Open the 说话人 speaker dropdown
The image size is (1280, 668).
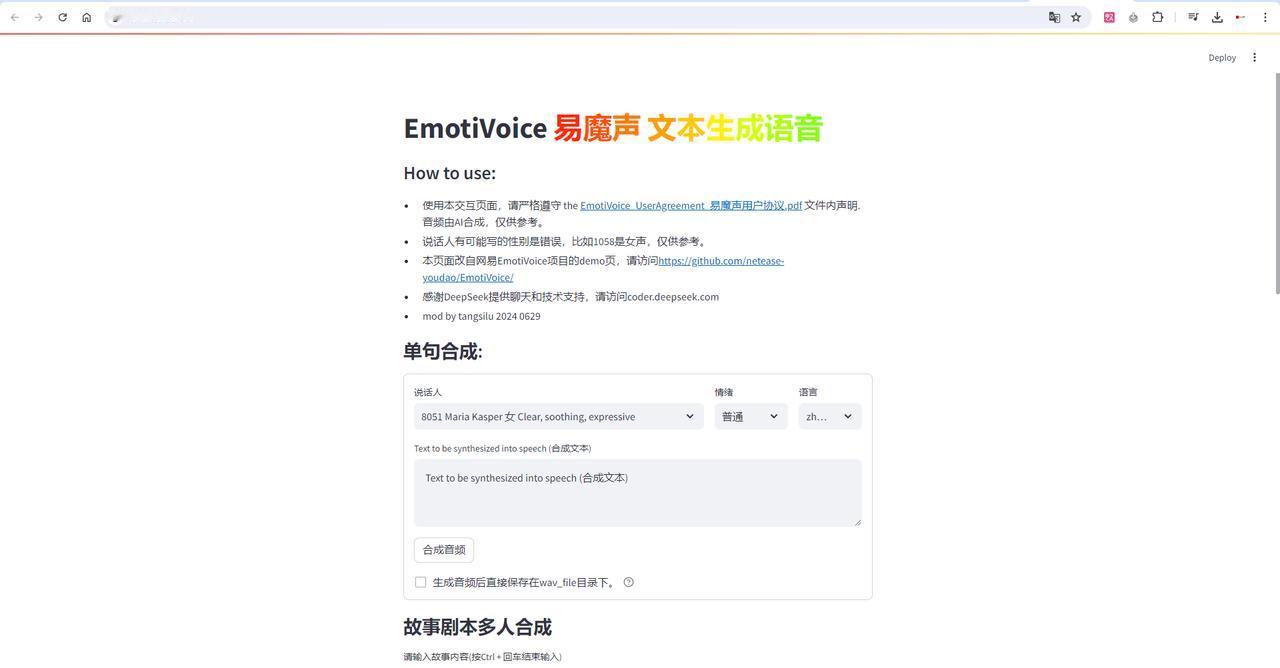pos(558,416)
